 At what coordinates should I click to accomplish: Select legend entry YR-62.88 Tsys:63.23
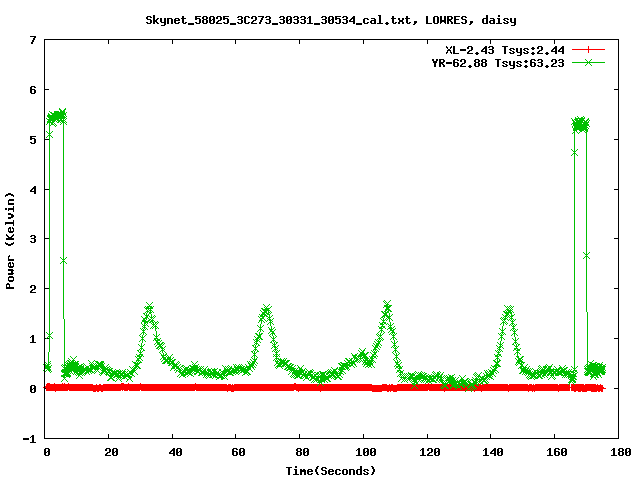point(498,63)
